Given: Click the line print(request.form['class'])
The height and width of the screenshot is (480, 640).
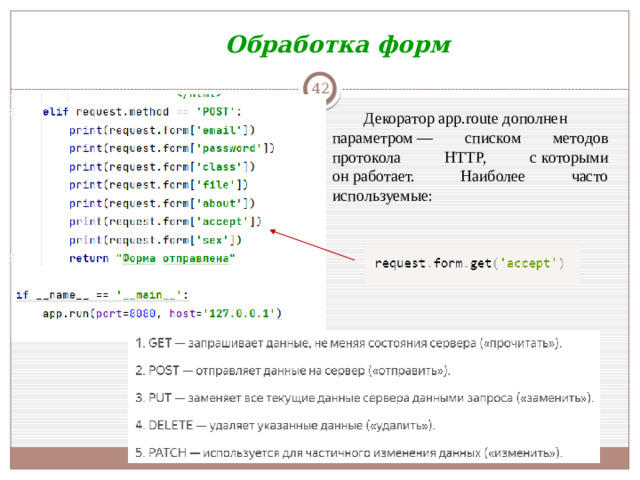Looking at the screenshot, I should click(x=162, y=167).
